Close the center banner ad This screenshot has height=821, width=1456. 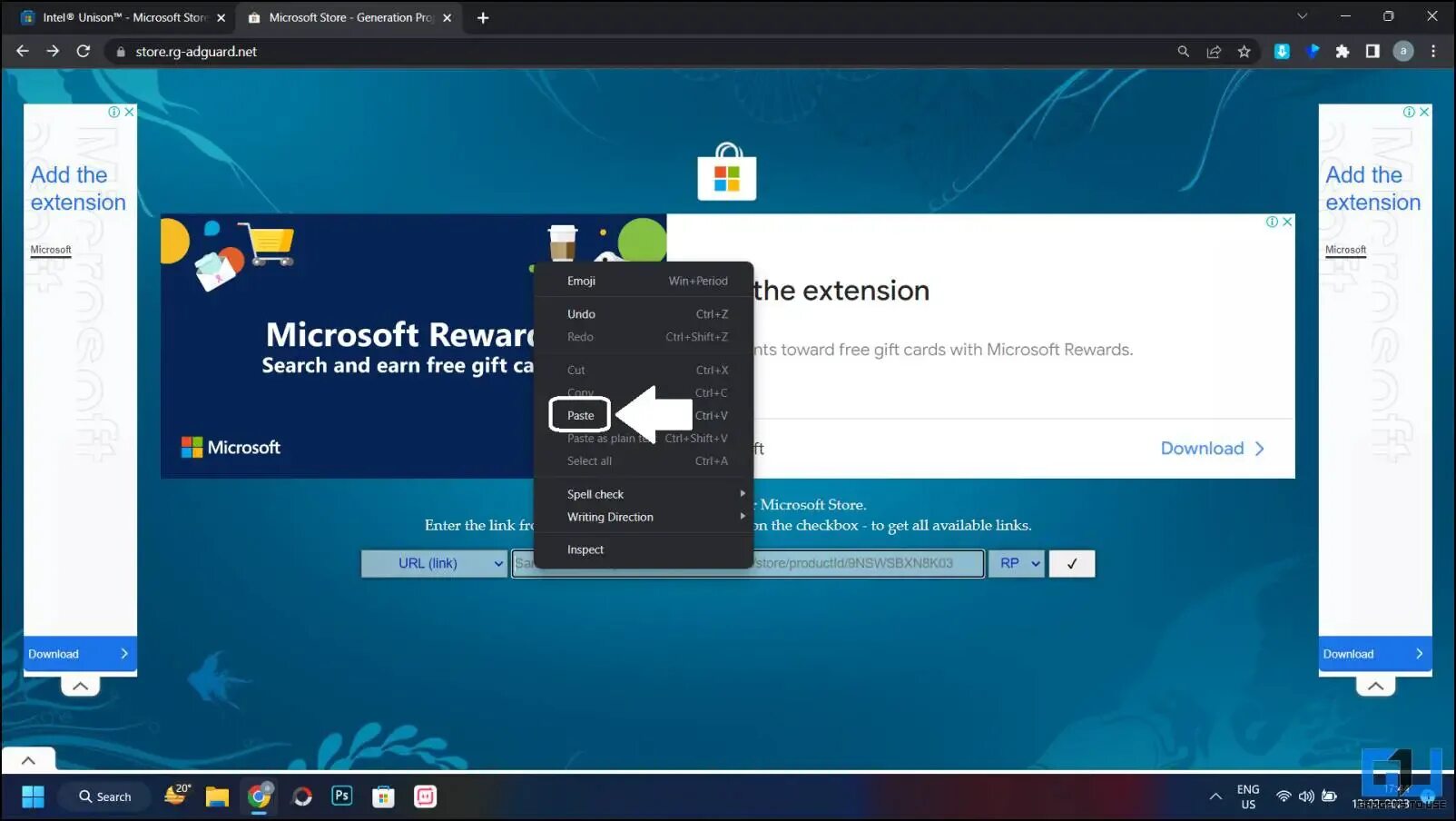(x=1287, y=222)
